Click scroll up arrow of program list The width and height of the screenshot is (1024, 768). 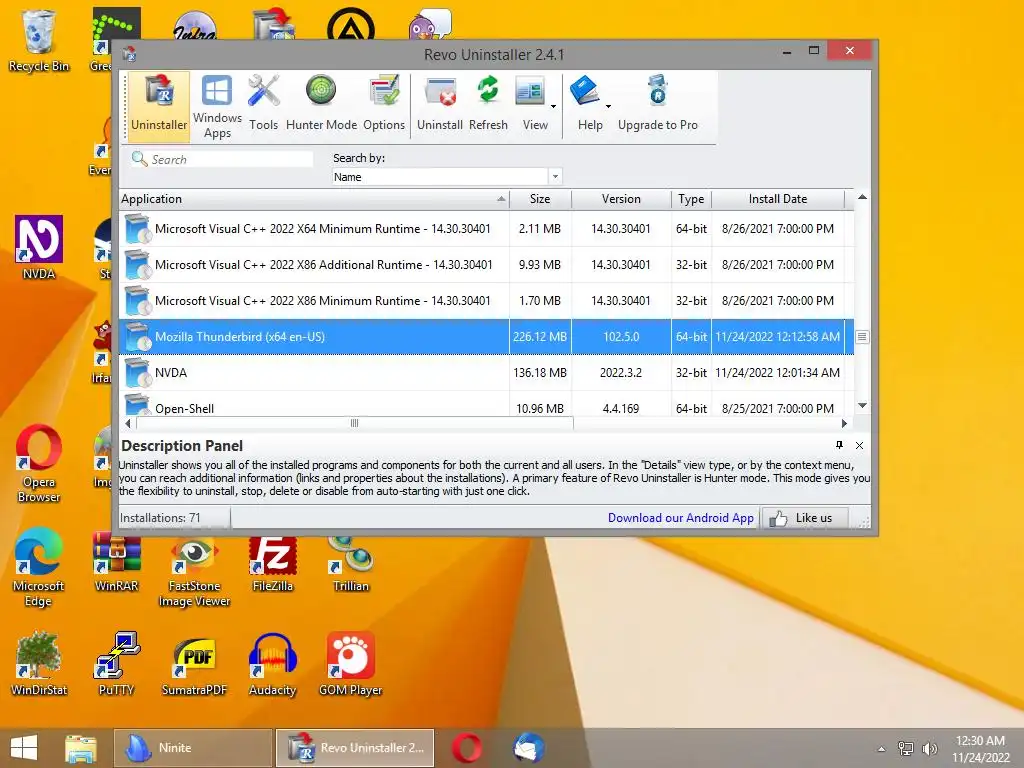point(862,197)
